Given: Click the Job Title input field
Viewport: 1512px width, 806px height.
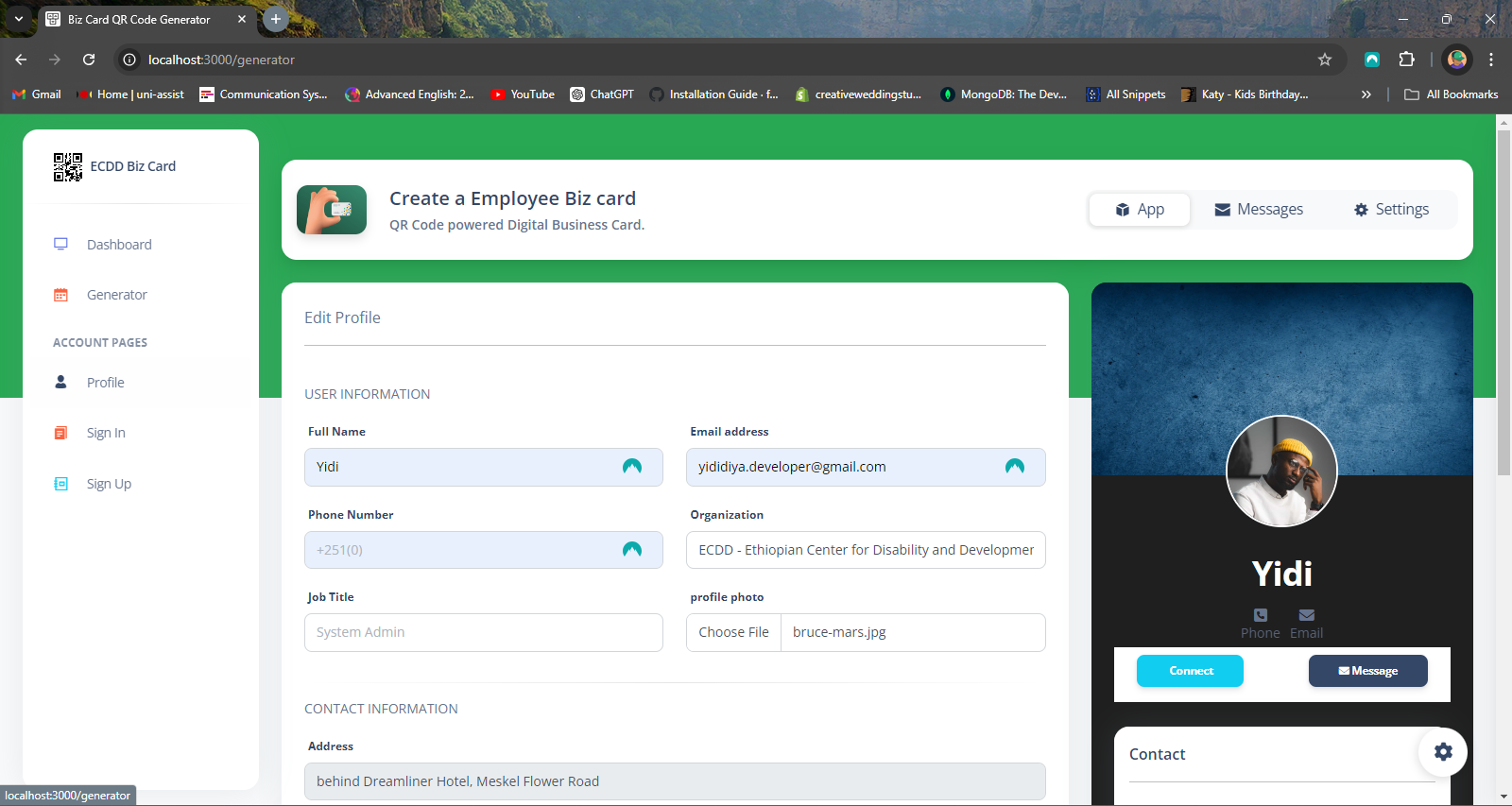Looking at the screenshot, I should [483, 632].
